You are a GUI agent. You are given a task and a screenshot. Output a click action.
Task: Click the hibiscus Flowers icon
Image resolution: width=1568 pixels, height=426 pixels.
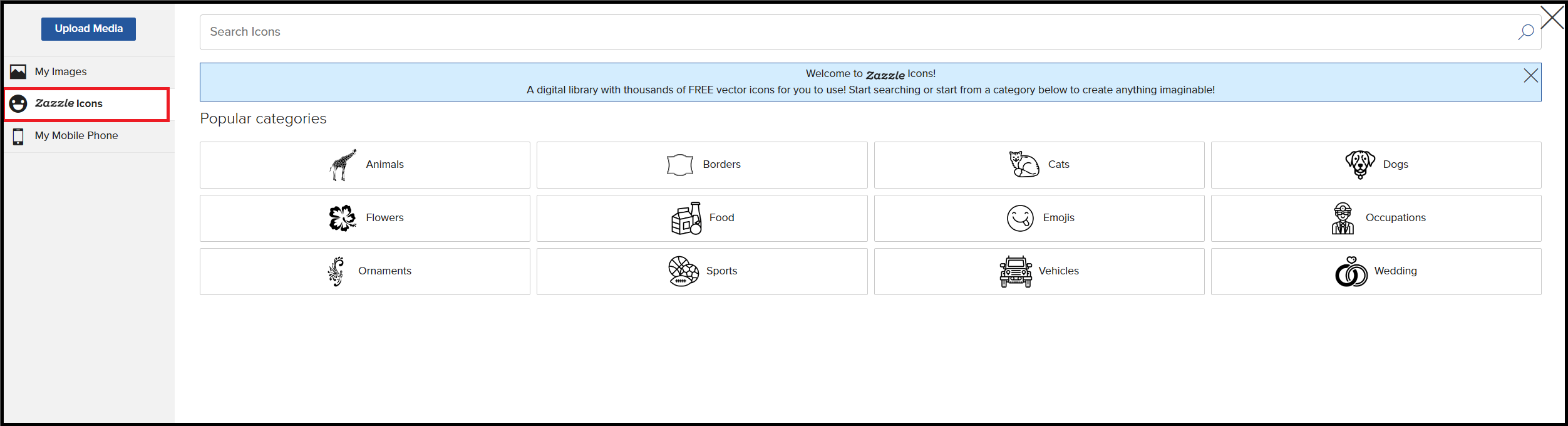[x=343, y=218]
